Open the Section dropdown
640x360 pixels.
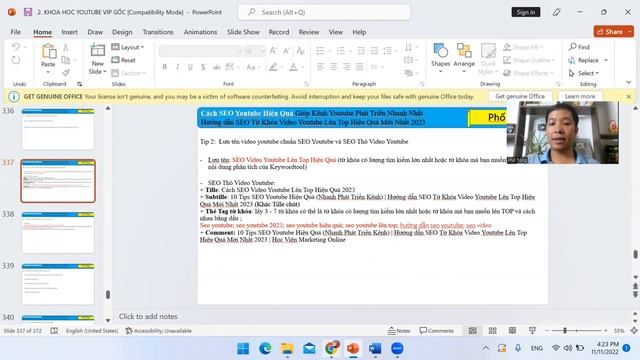[128, 73]
